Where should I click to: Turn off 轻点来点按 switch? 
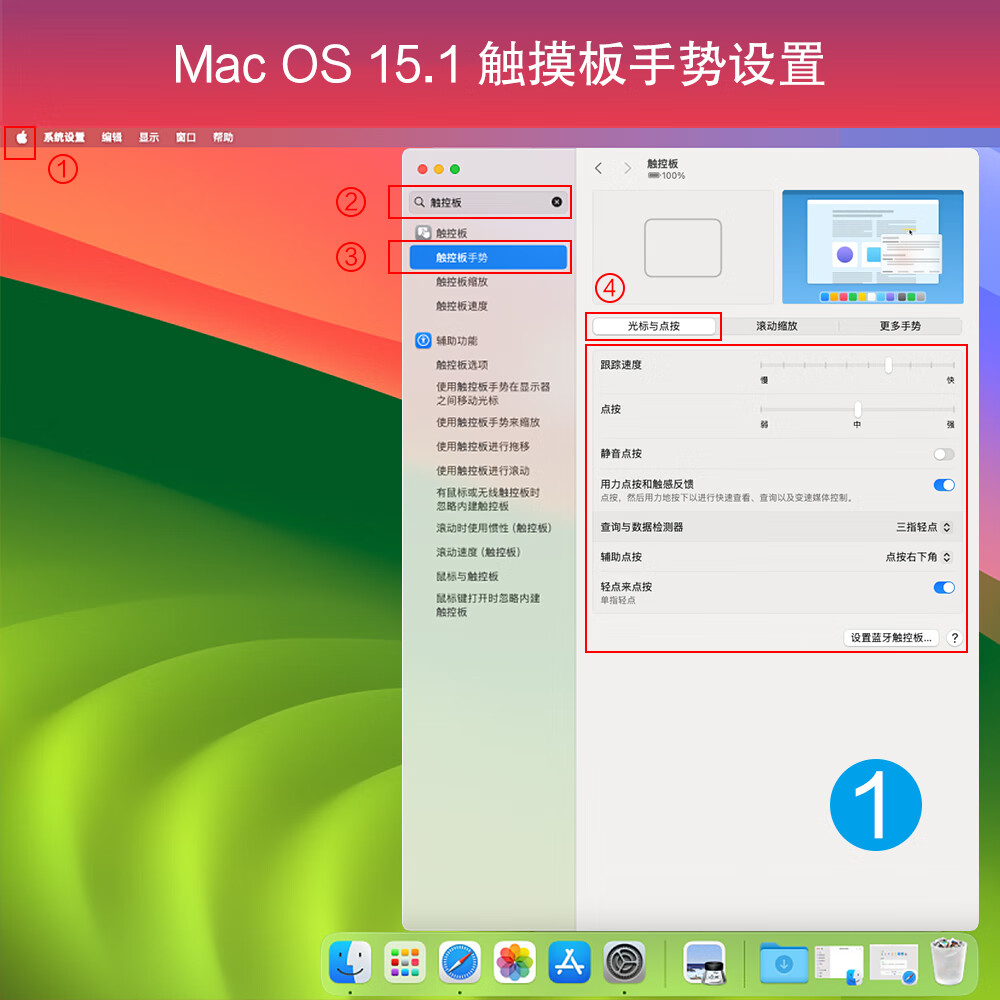[x=944, y=587]
